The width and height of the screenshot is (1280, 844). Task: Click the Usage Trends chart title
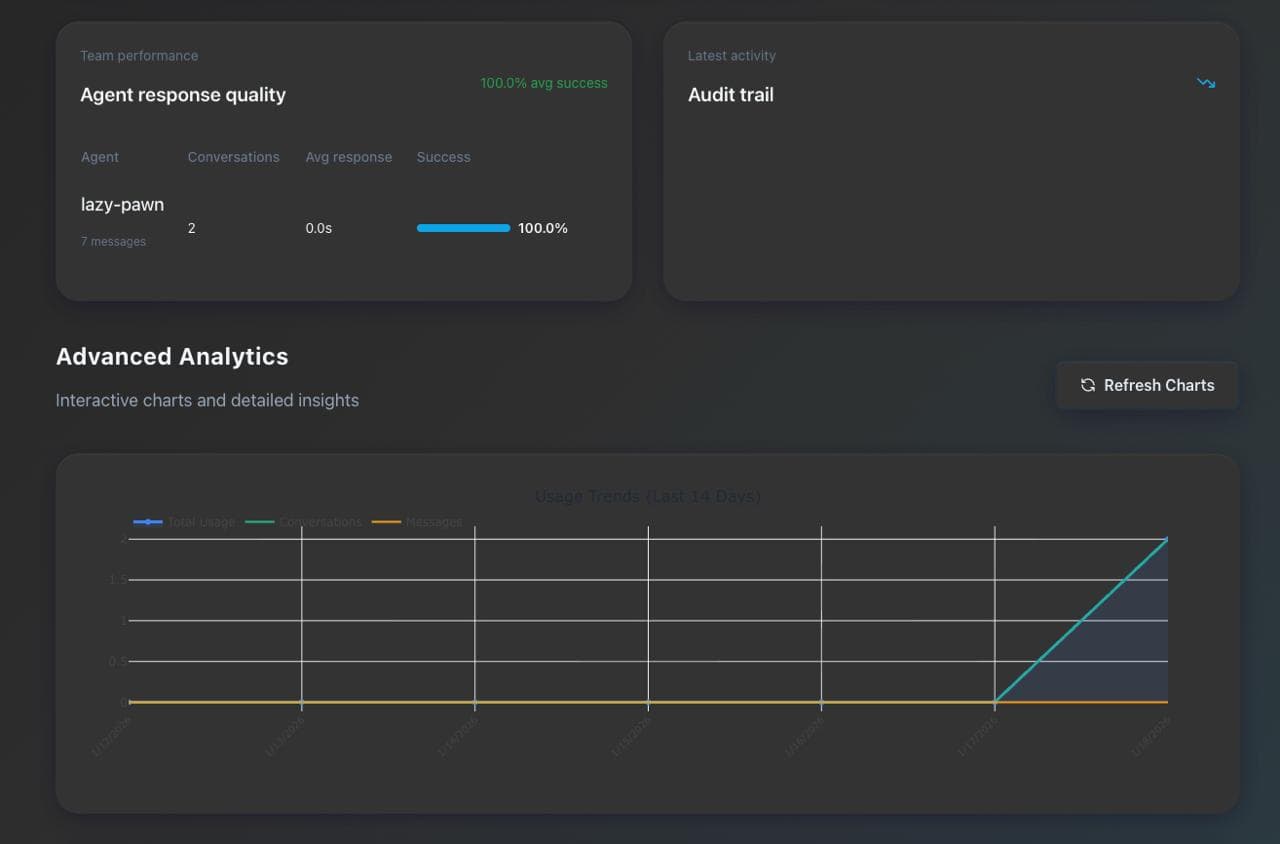pyautogui.click(x=647, y=496)
